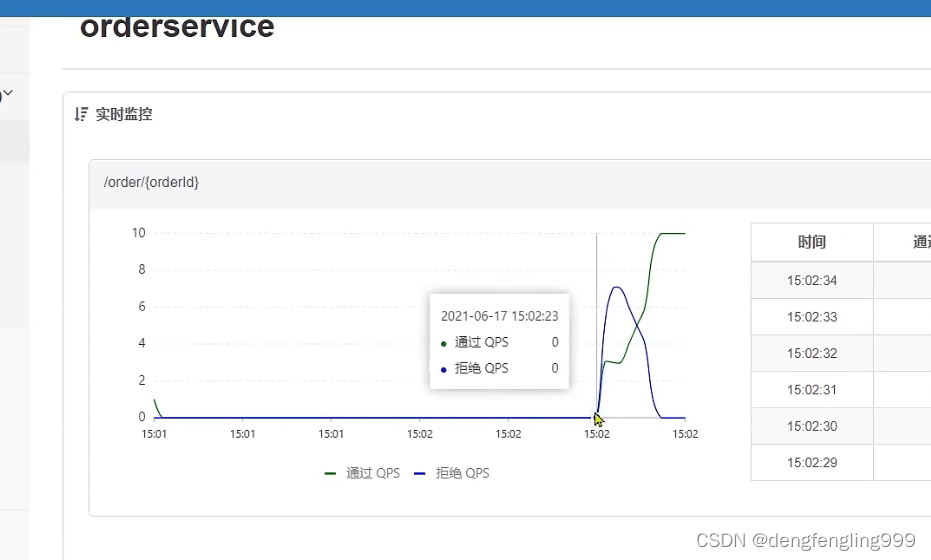
Task: Click the sort icon beside 实时监控
Action: (x=82, y=115)
